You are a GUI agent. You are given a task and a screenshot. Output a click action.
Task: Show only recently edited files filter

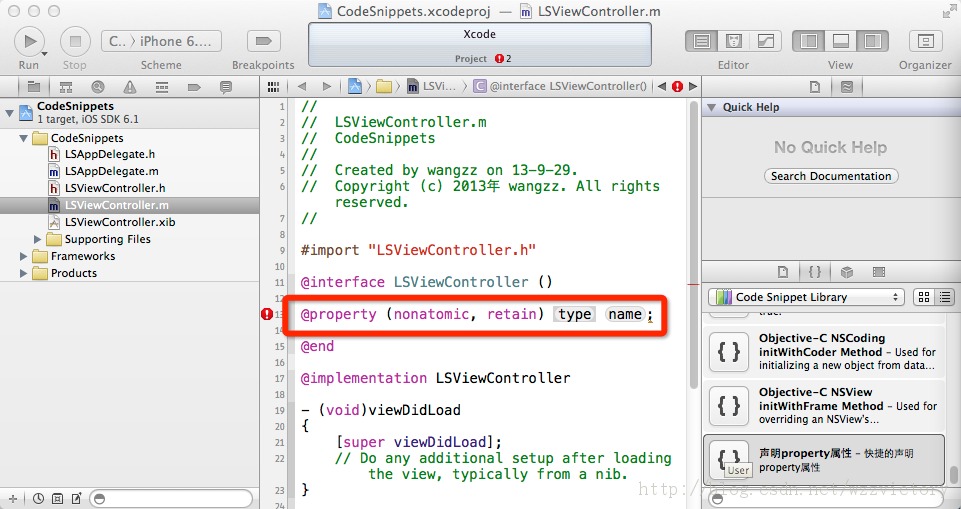(x=38, y=498)
